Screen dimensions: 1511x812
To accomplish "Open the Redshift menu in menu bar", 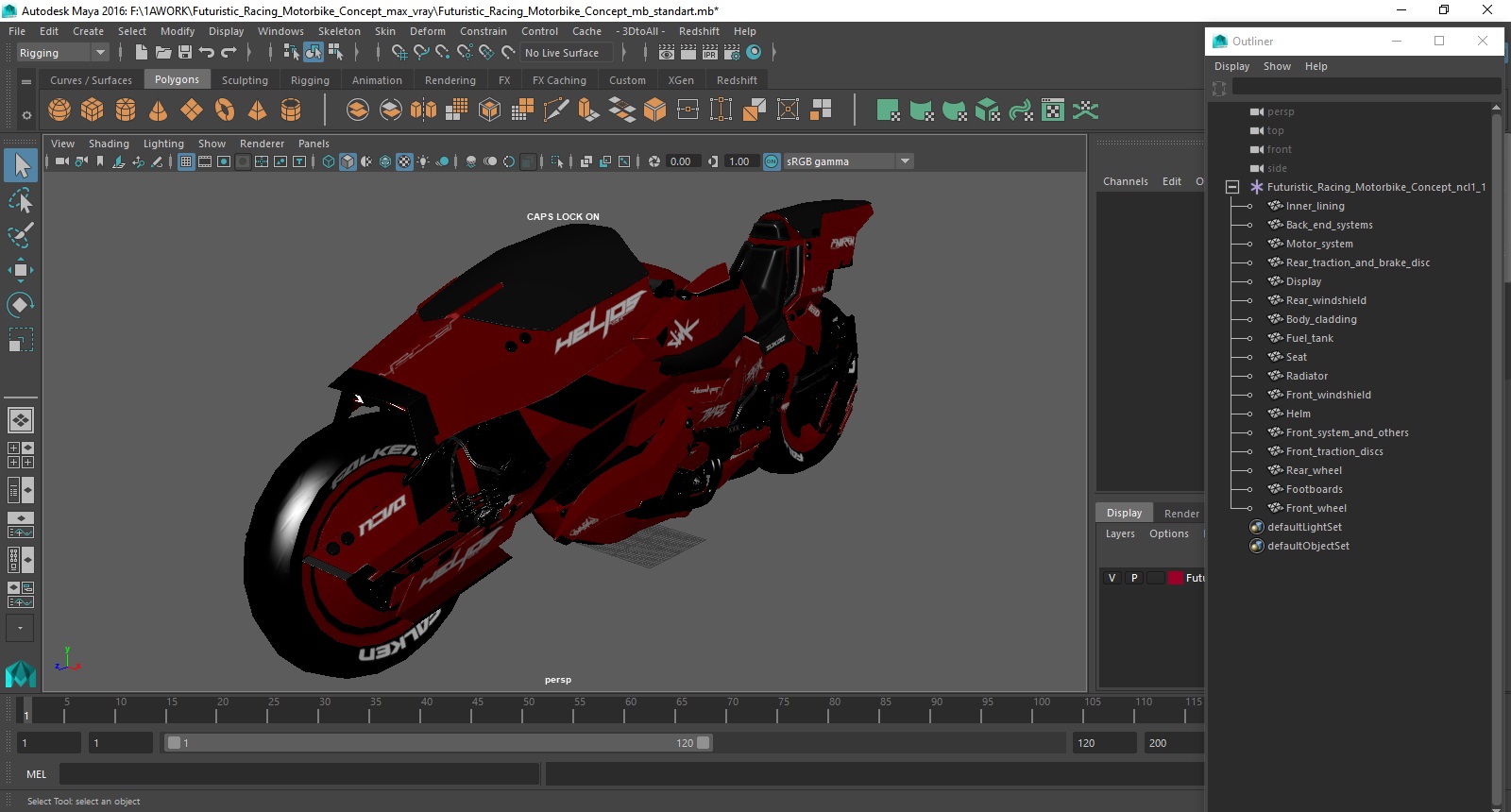I will click(699, 31).
